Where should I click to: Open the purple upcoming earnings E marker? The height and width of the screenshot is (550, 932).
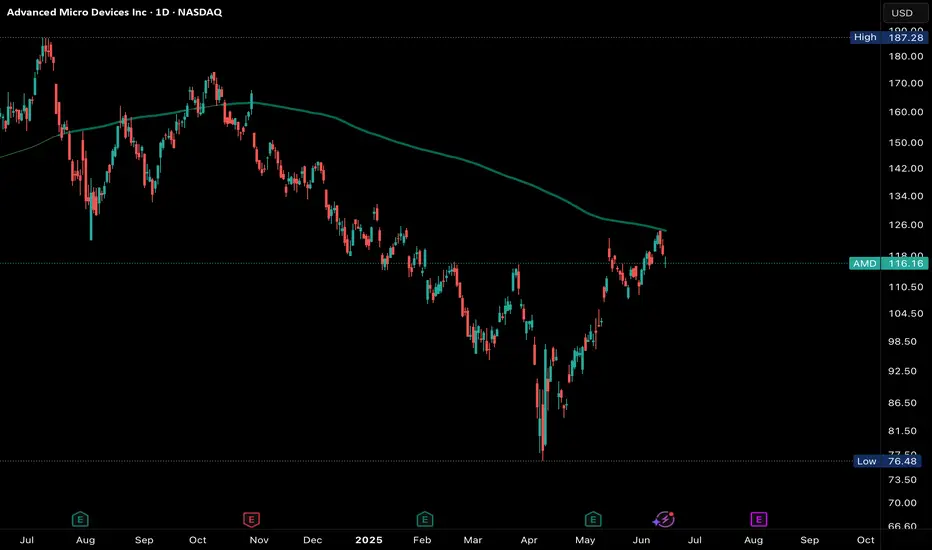[x=758, y=520]
